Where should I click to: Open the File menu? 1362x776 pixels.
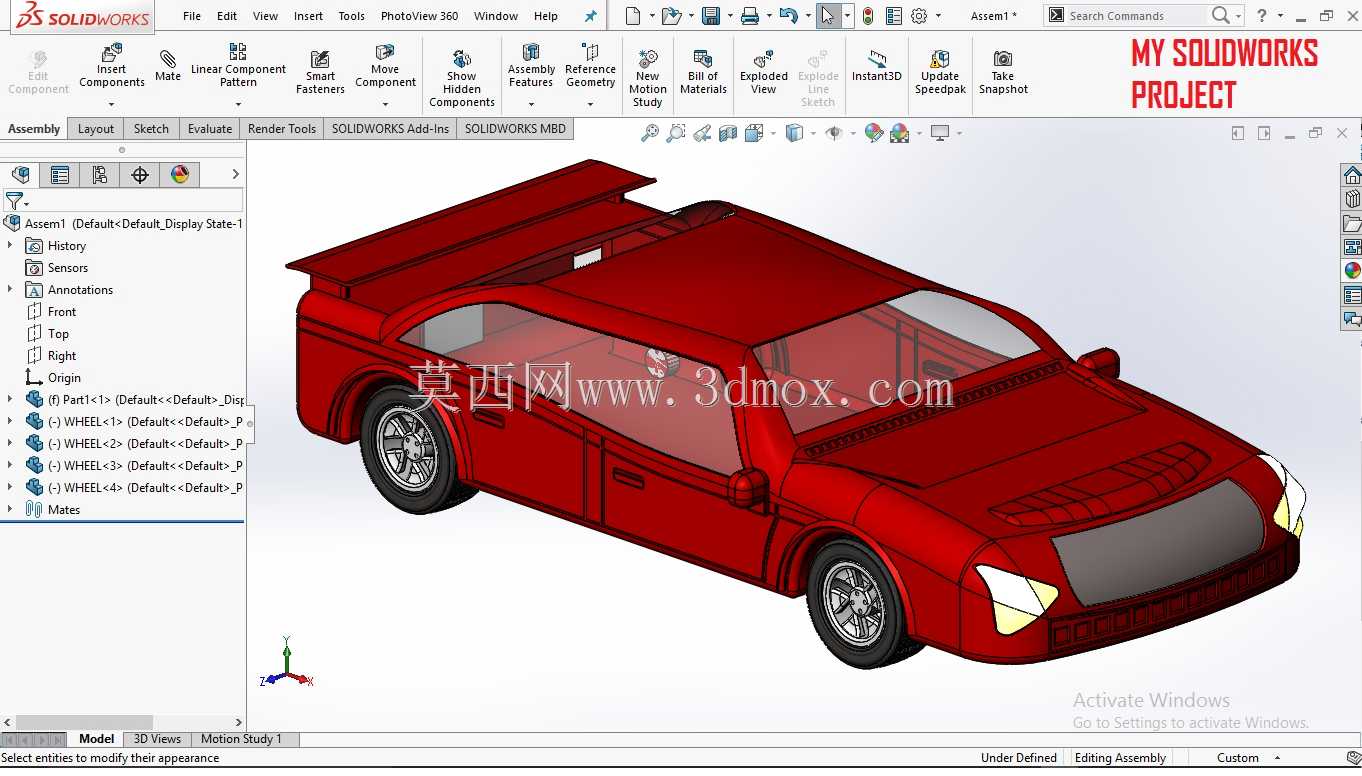coord(192,16)
